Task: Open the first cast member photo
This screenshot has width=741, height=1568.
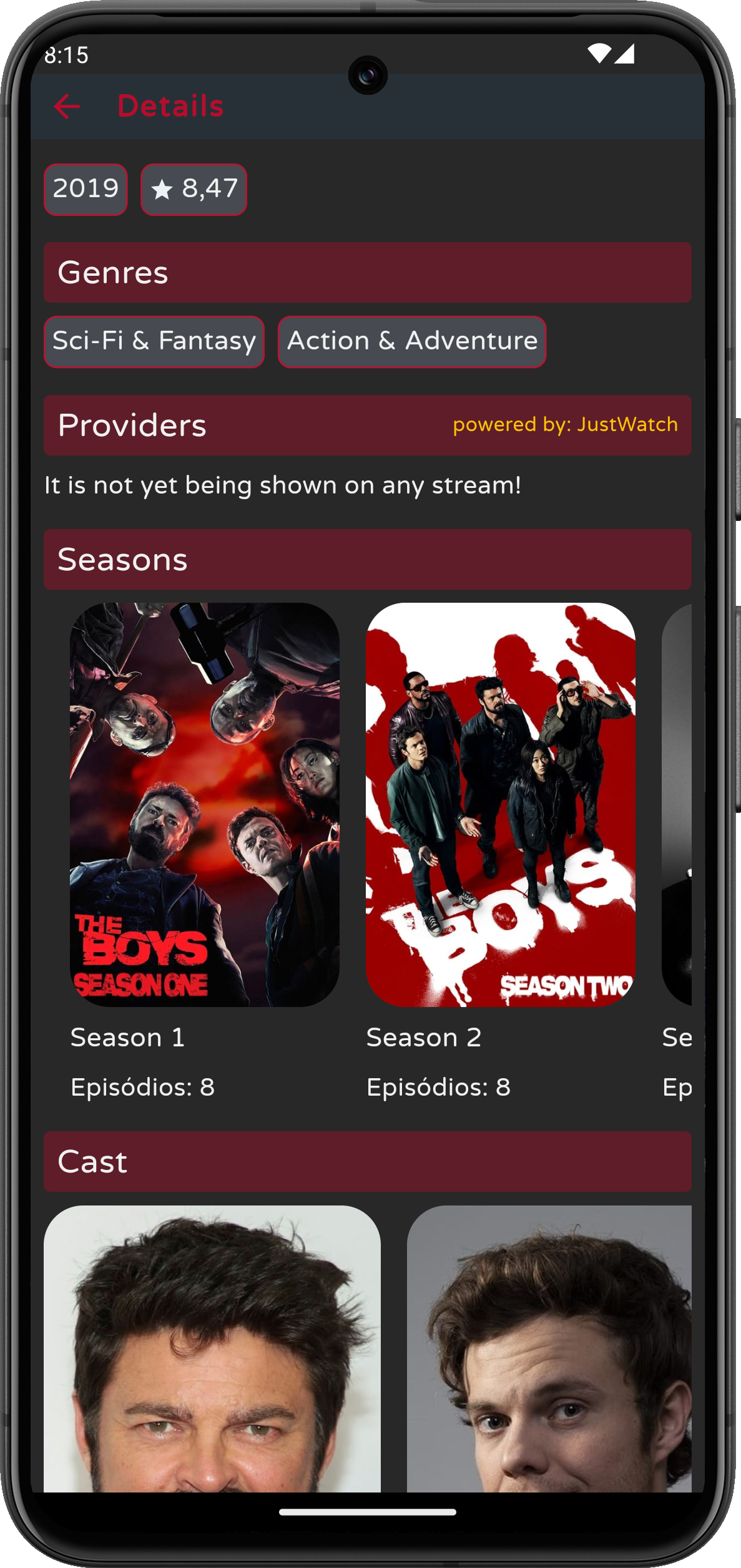Action: coord(212,1349)
